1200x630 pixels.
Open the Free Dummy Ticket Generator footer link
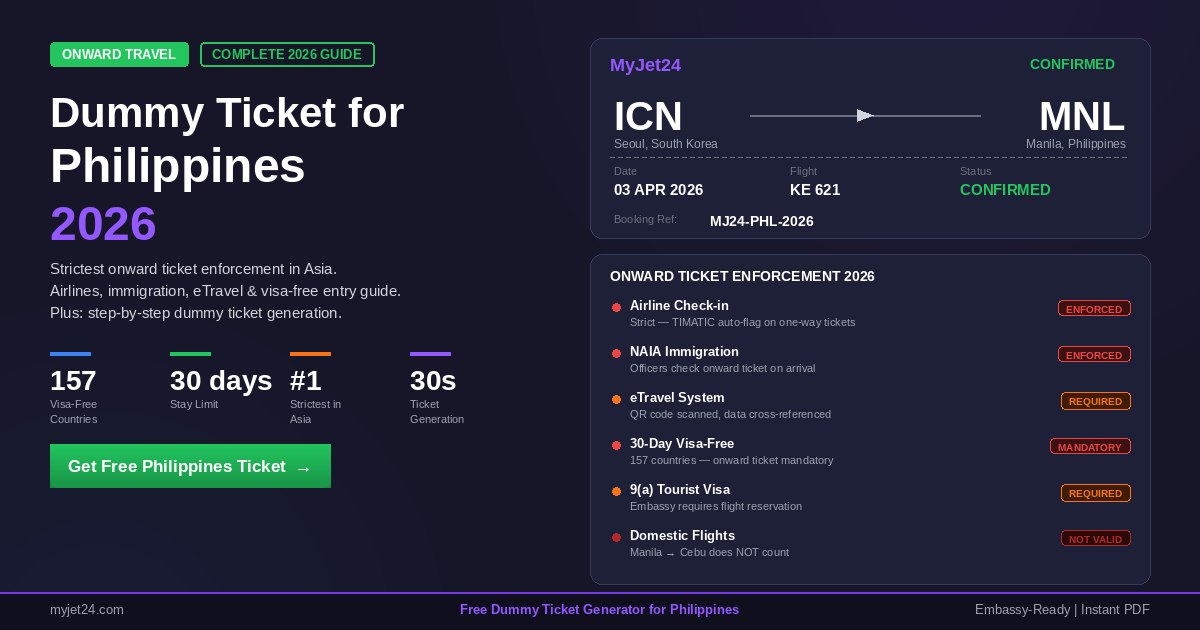(600, 609)
